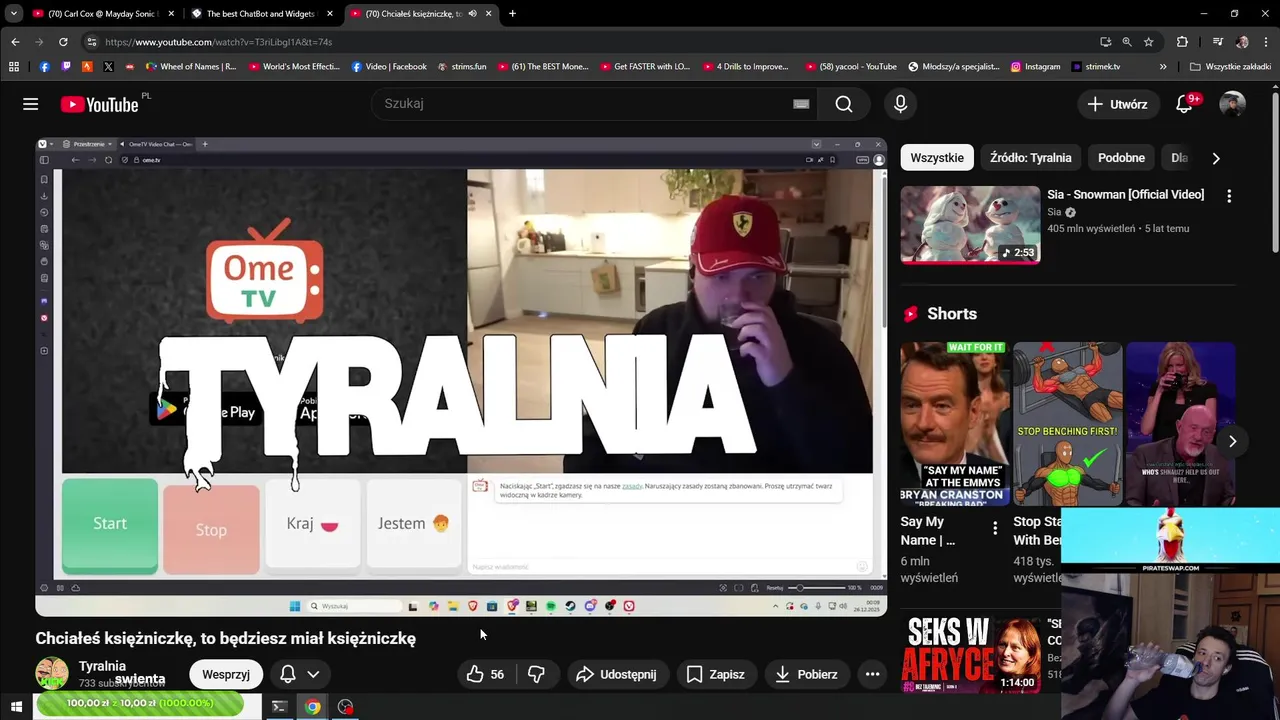The width and height of the screenshot is (1280, 720).
Task: Open the browser extensions puzzle icon
Action: (1182, 42)
